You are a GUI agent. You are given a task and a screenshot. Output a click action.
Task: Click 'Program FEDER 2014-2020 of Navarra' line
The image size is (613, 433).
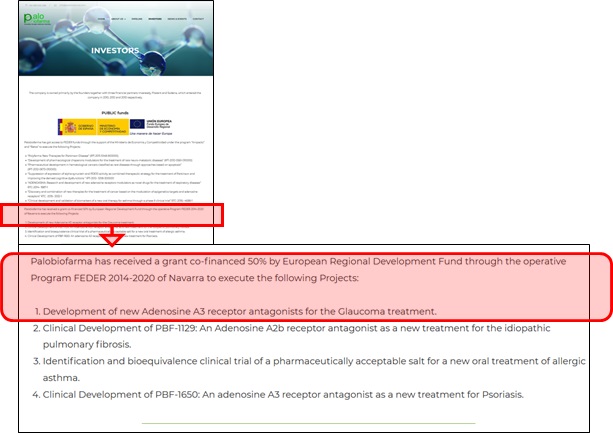pos(194,278)
